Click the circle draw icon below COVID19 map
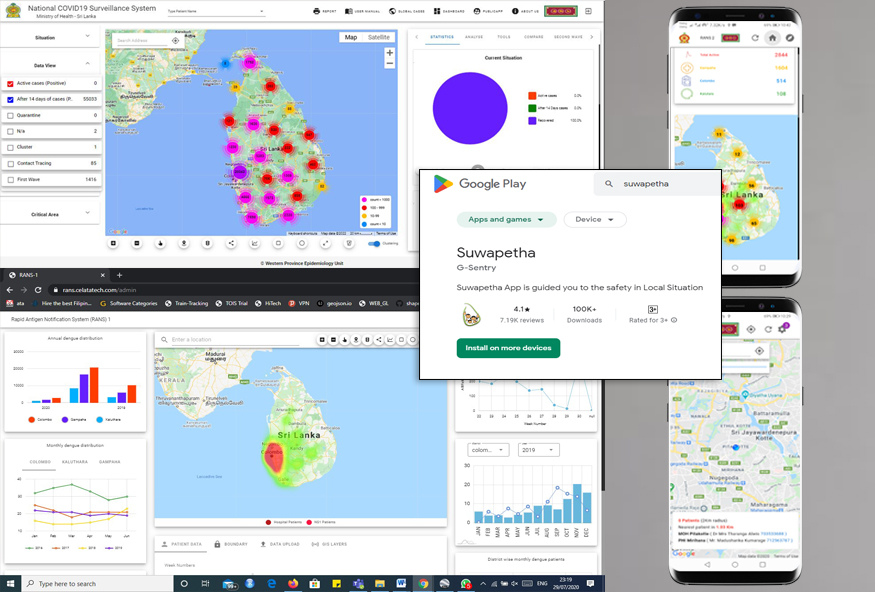The height and width of the screenshot is (592, 875). (x=302, y=243)
